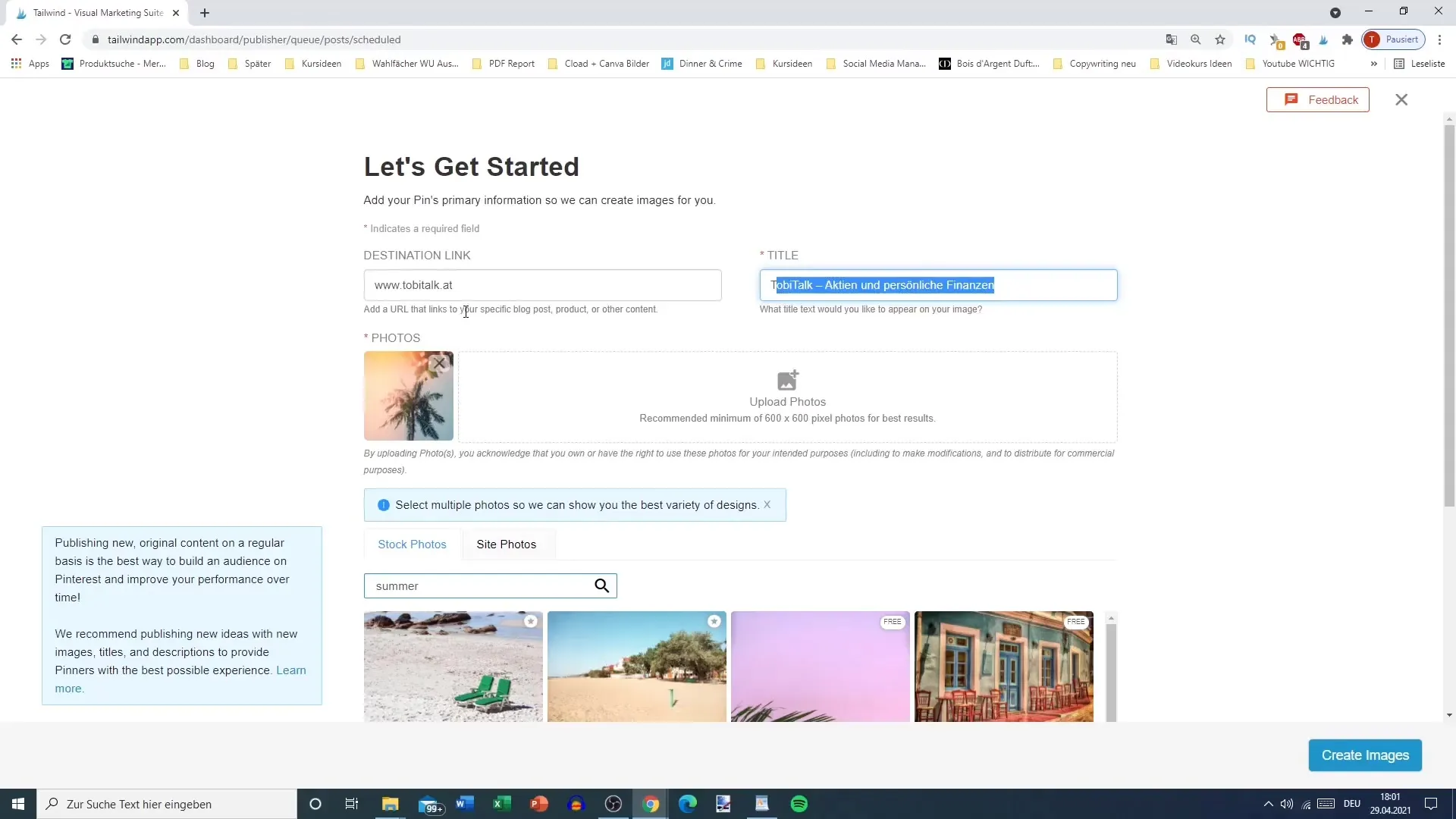Open the PDF Report bookmark folder

[504, 64]
